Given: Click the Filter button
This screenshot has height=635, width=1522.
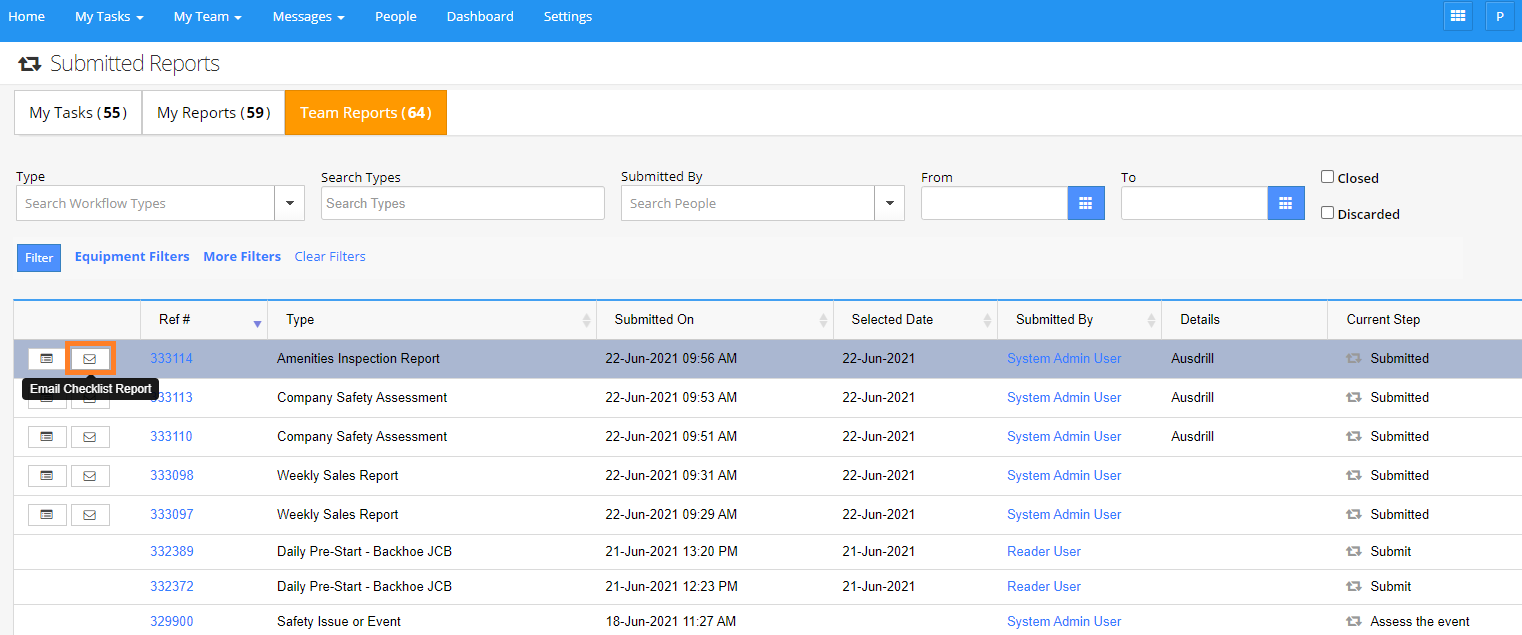Looking at the screenshot, I should 38,257.
